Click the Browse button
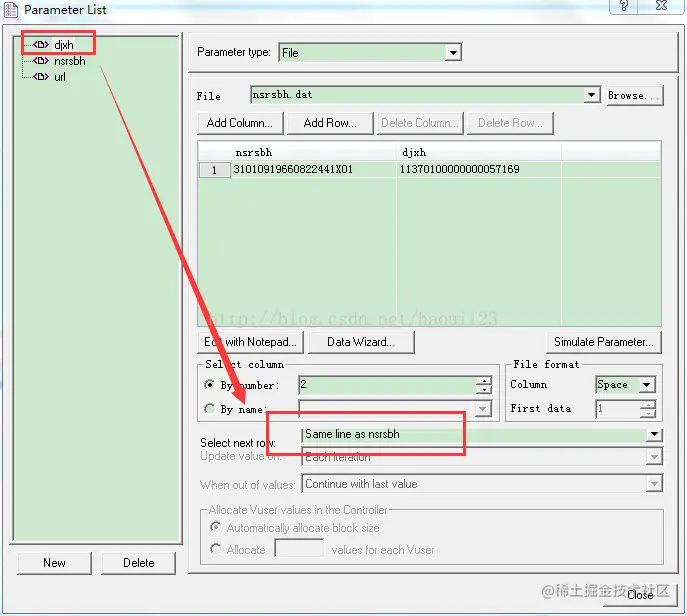This screenshot has height=616, width=687. 634,96
